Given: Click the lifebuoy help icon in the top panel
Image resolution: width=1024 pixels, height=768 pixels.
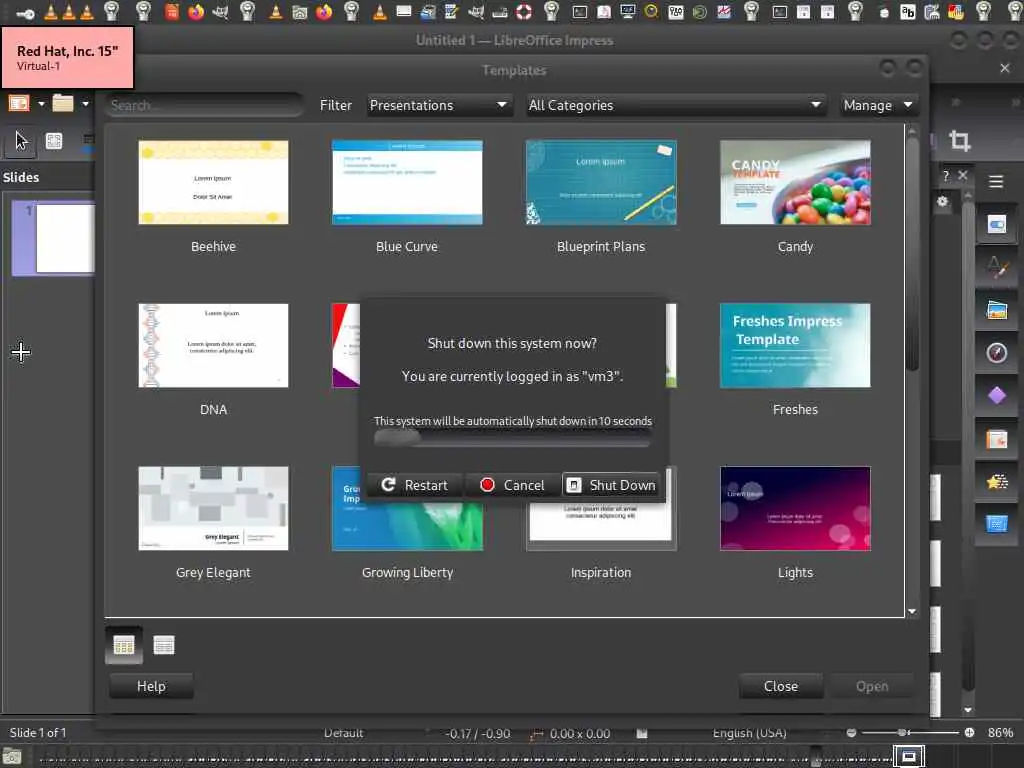Looking at the screenshot, I should pyautogui.click(x=524, y=11).
